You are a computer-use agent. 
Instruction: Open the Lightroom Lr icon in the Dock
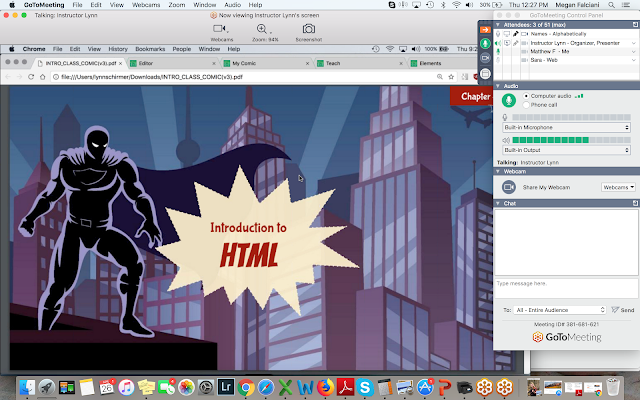pyautogui.click(x=226, y=387)
